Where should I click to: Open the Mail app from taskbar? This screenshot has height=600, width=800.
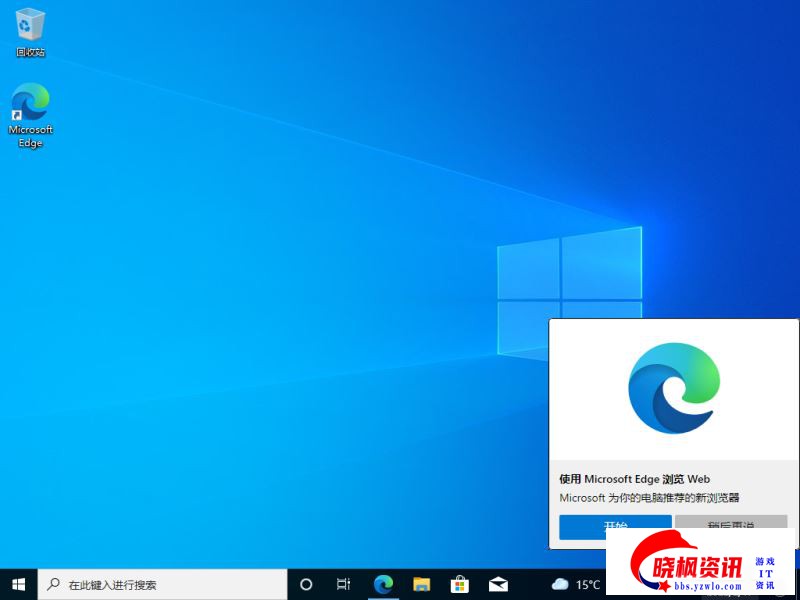pos(498,584)
